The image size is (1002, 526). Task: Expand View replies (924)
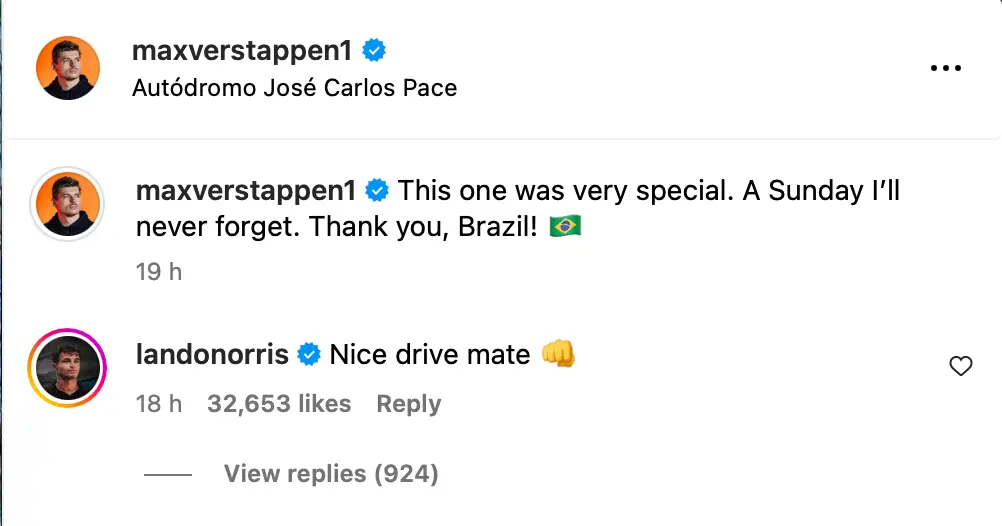tap(331, 473)
